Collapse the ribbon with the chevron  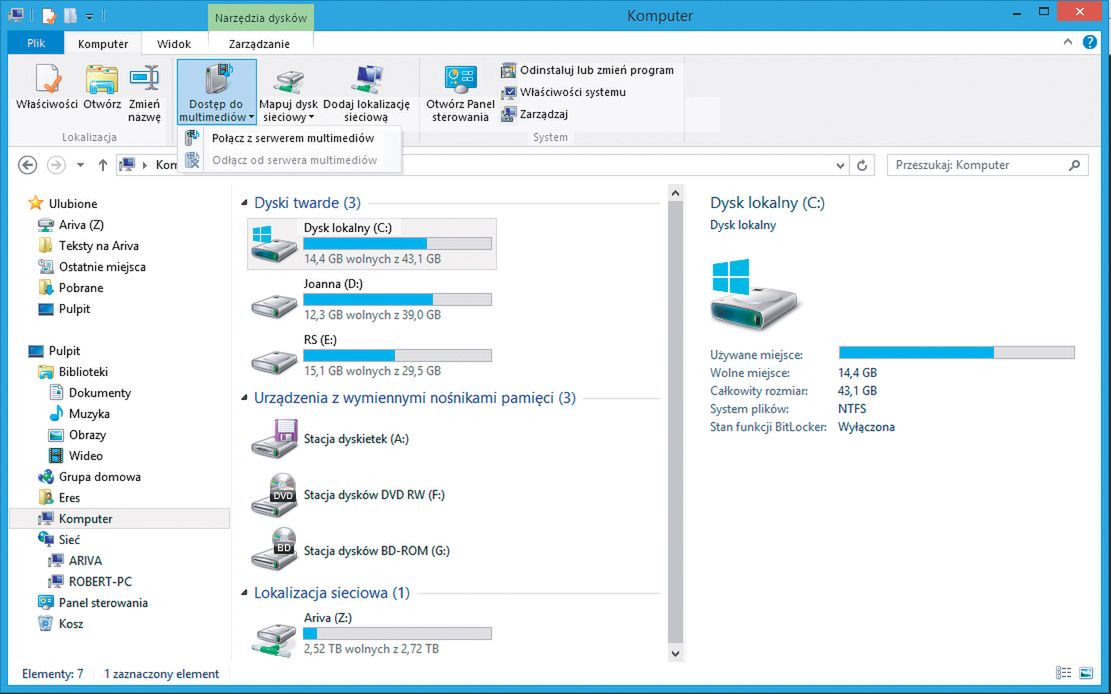(1068, 43)
